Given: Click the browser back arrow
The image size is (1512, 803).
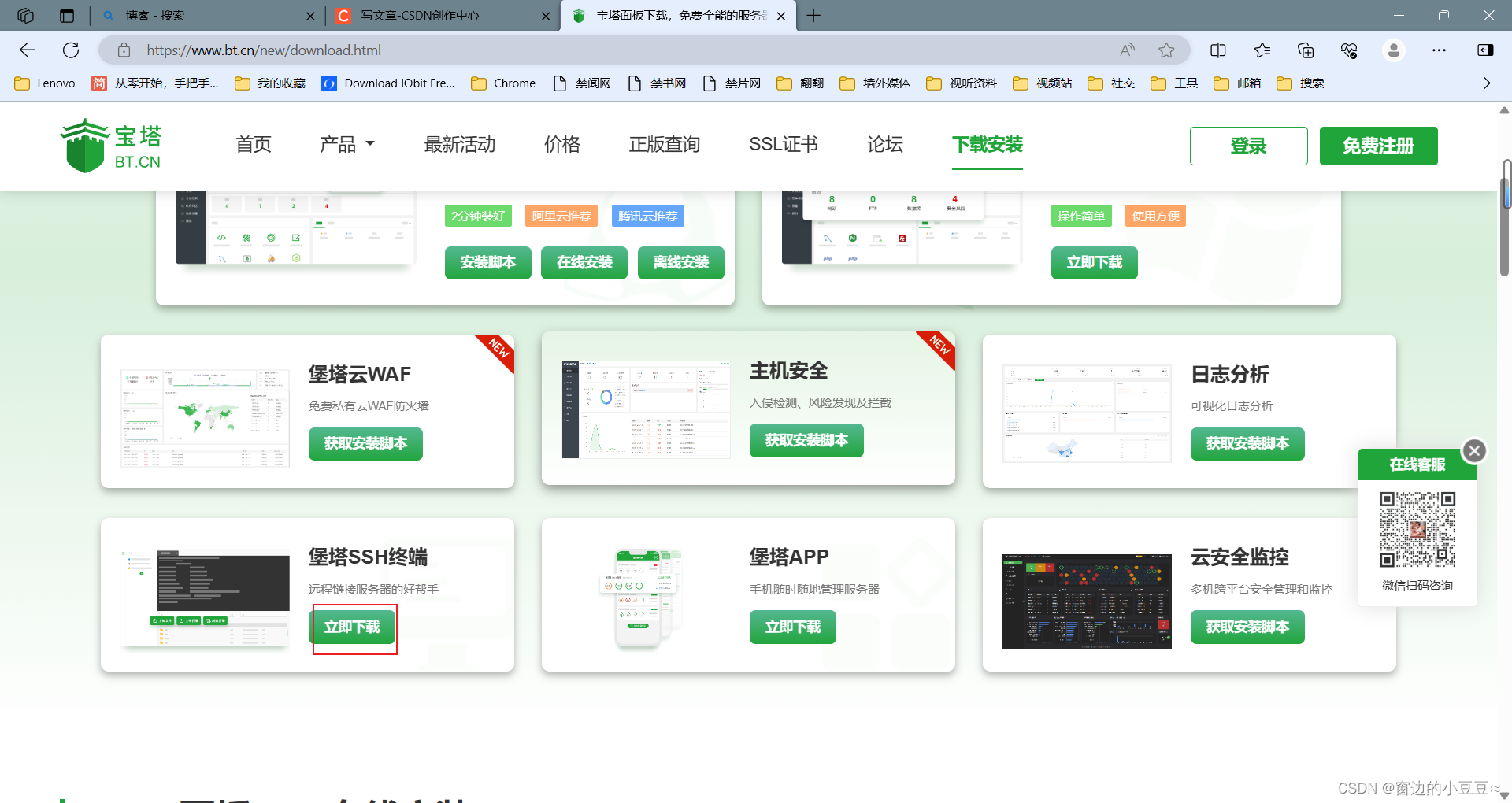Looking at the screenshot, I should point(28,50).
